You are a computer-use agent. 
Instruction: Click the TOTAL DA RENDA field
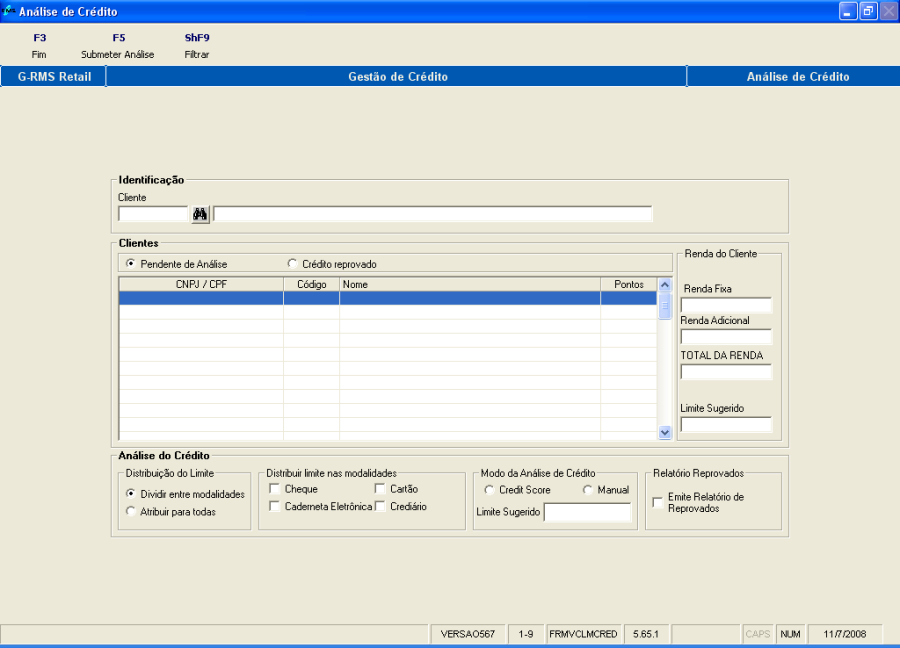tap(726, 372)
